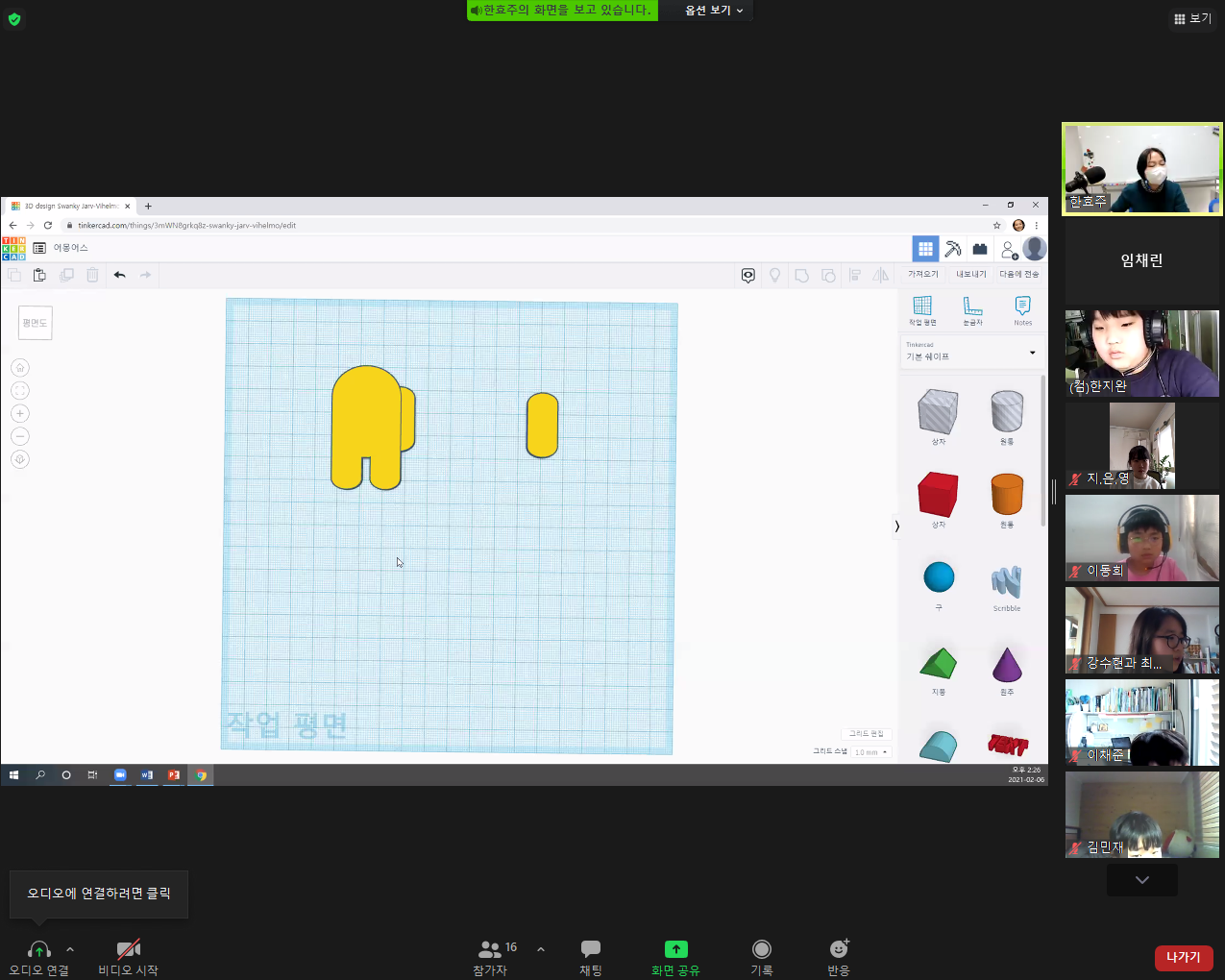The width and height of the screenshot is (1225, 980).
Task: Pick the teal round roof shape
Action: tap(939, 747)
